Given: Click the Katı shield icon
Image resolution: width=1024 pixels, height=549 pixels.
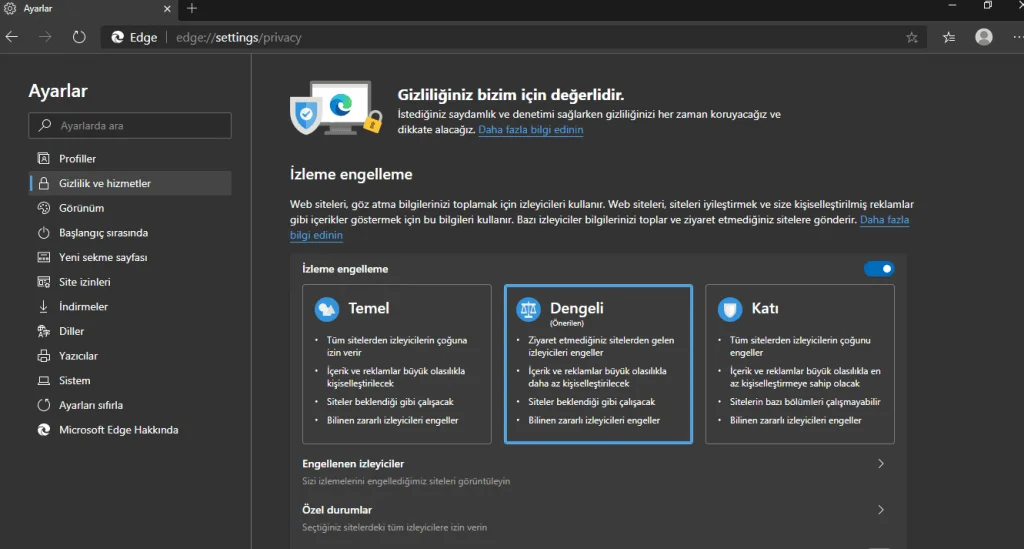Looking at the screenshot, I should coord(730,309).
